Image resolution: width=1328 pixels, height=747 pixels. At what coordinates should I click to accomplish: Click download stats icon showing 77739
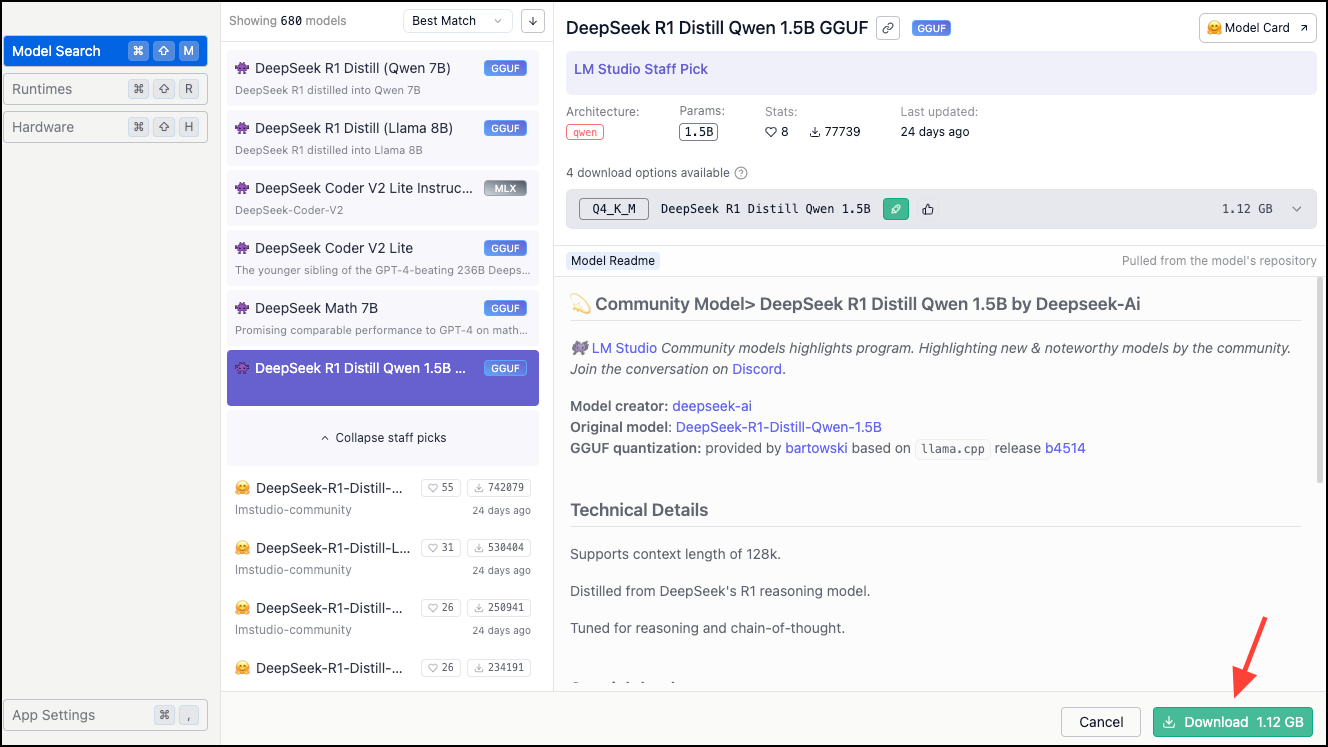coord(815,132)
